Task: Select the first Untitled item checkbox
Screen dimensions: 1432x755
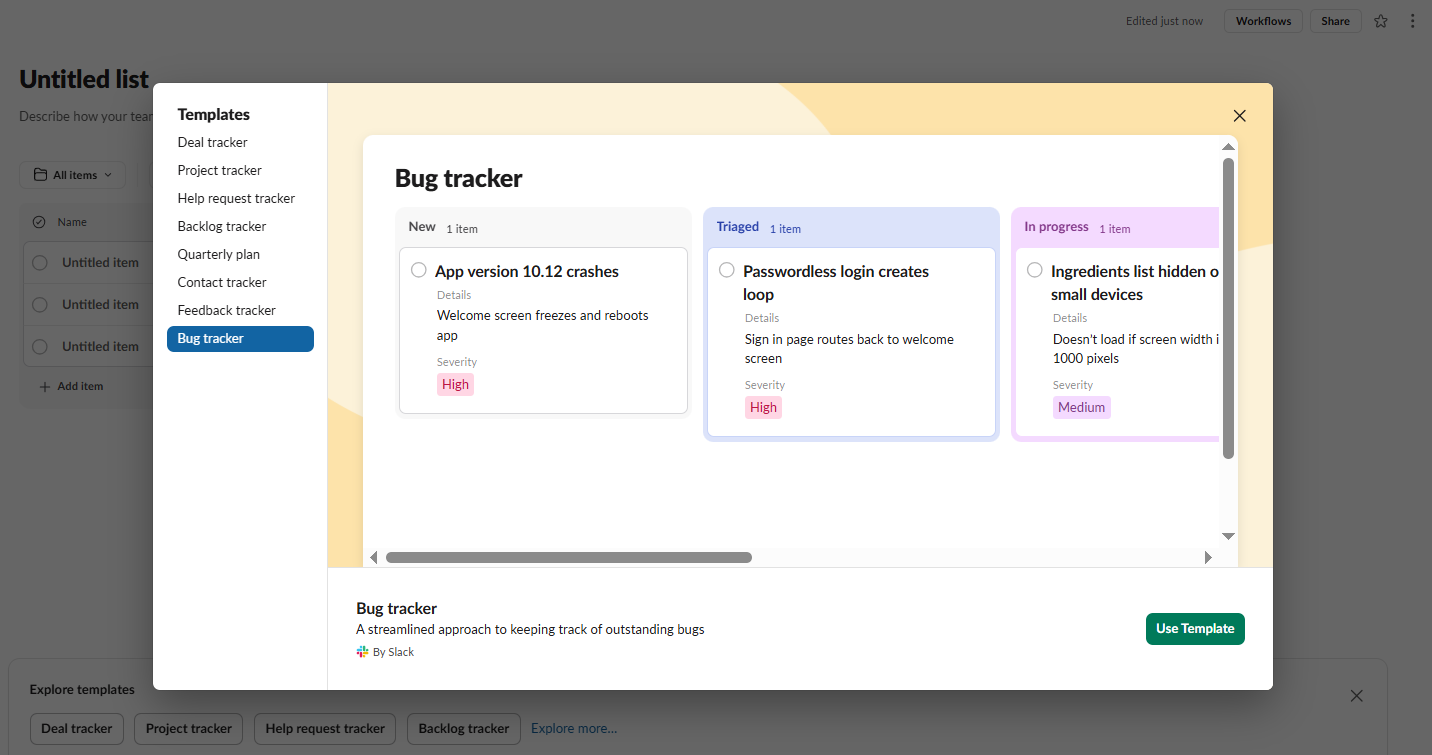Action: (x=39, y=262)
